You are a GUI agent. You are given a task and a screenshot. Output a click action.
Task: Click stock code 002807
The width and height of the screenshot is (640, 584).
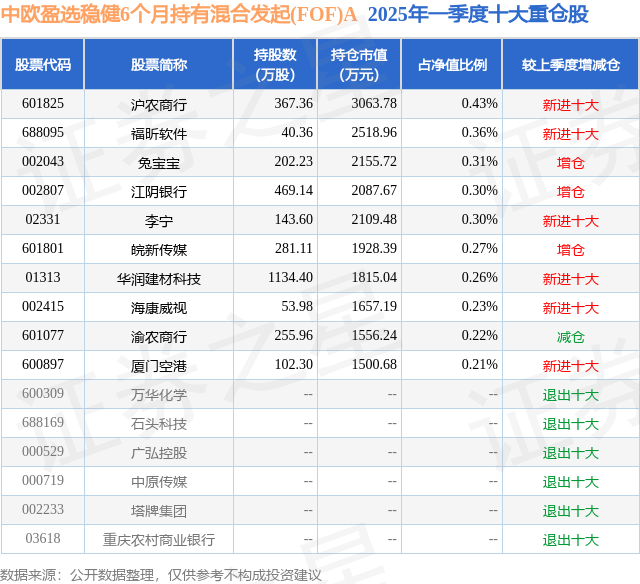(x=43, y=191)
